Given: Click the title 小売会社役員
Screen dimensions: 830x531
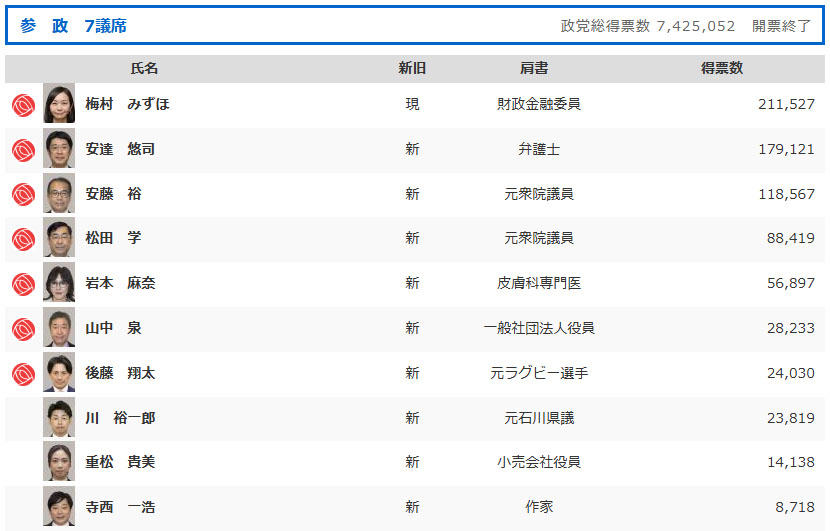Looking at the screenshot, I should point(539,462).
